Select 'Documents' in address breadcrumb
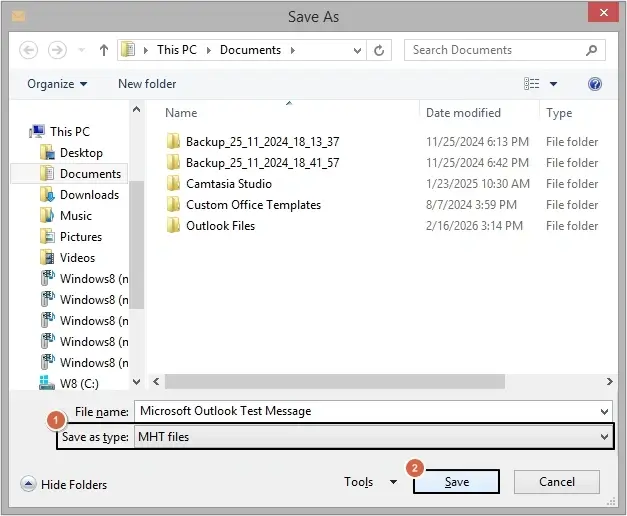The image size is (627, 516). pyautogui.click(x=250, y=50)
